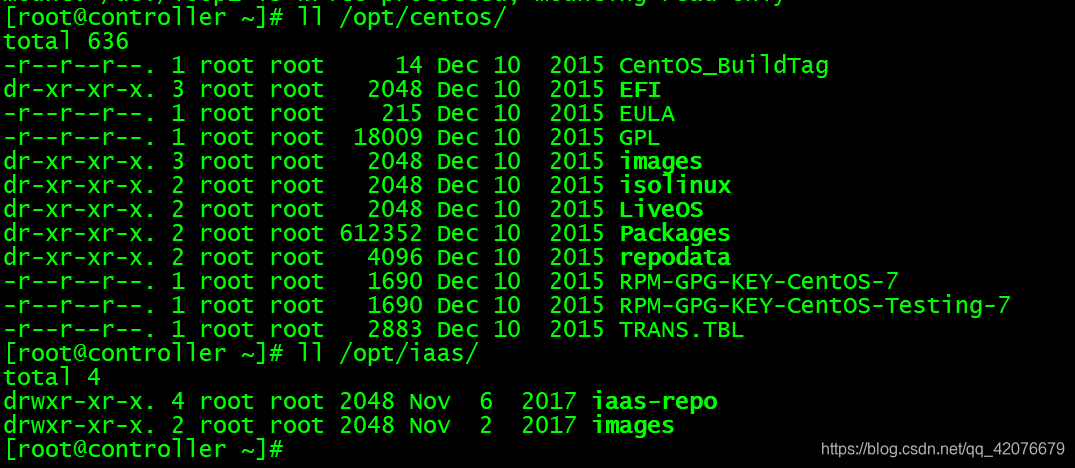Click the 2883 size value for TRANS.TBL
This screenshot has width=1075, height=468.
395,330
